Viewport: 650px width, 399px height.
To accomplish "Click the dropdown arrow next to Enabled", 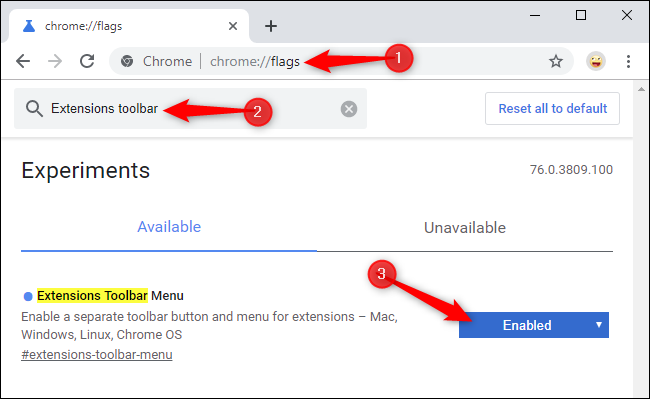I will (x=599, y=325).
